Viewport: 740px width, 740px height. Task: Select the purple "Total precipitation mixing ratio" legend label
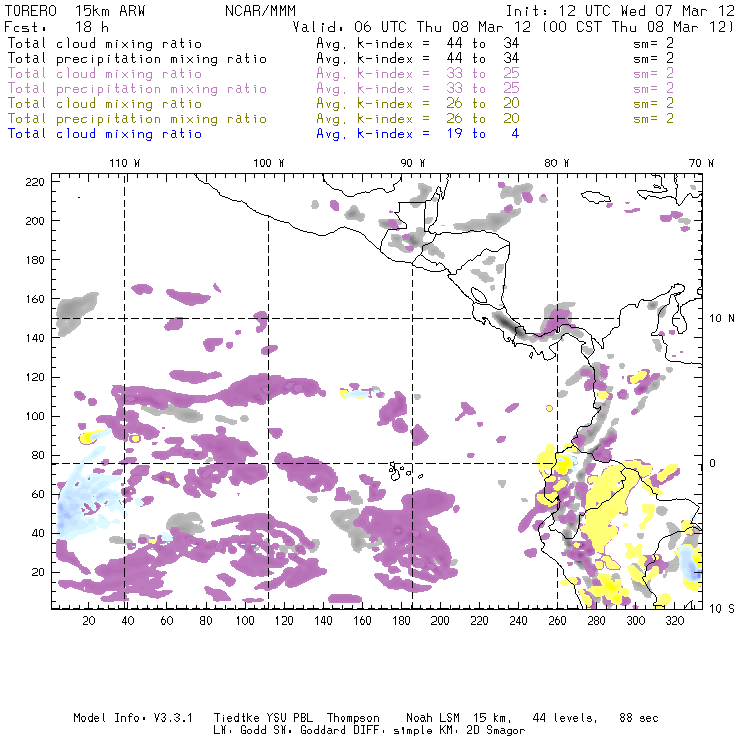pos(137,89)
